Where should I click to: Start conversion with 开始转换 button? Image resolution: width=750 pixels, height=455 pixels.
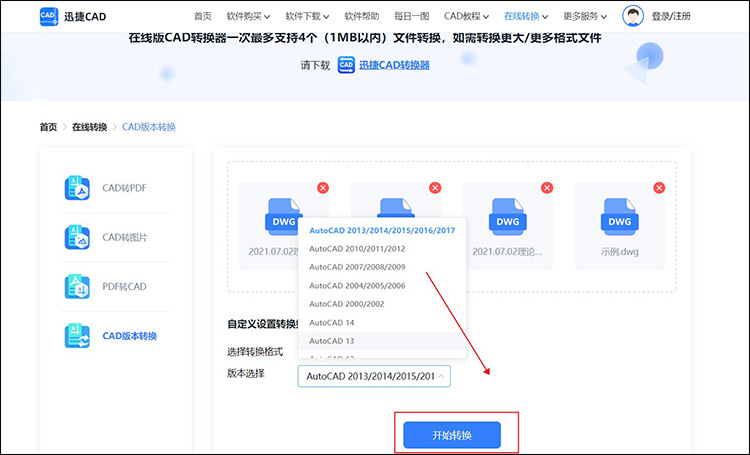452,435
